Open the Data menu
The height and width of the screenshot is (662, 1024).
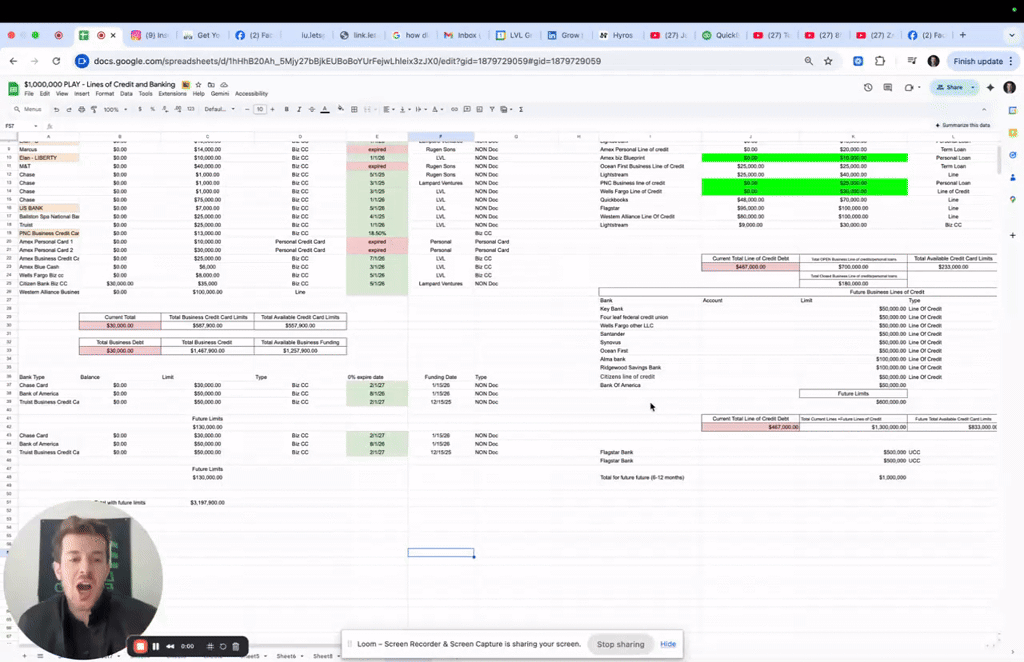point(126,94)
